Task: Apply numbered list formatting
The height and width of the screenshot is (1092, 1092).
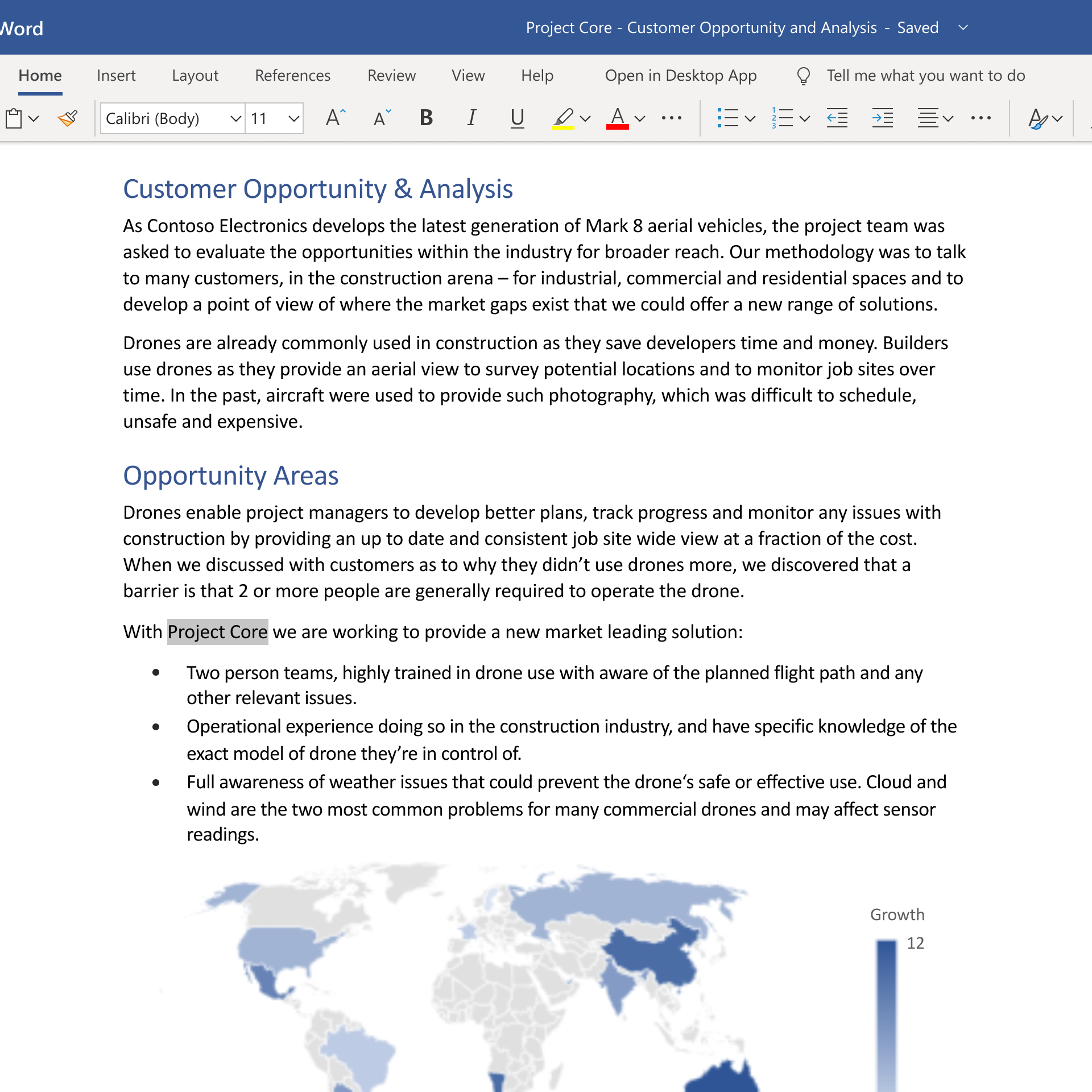Action: tap(783, 118)
